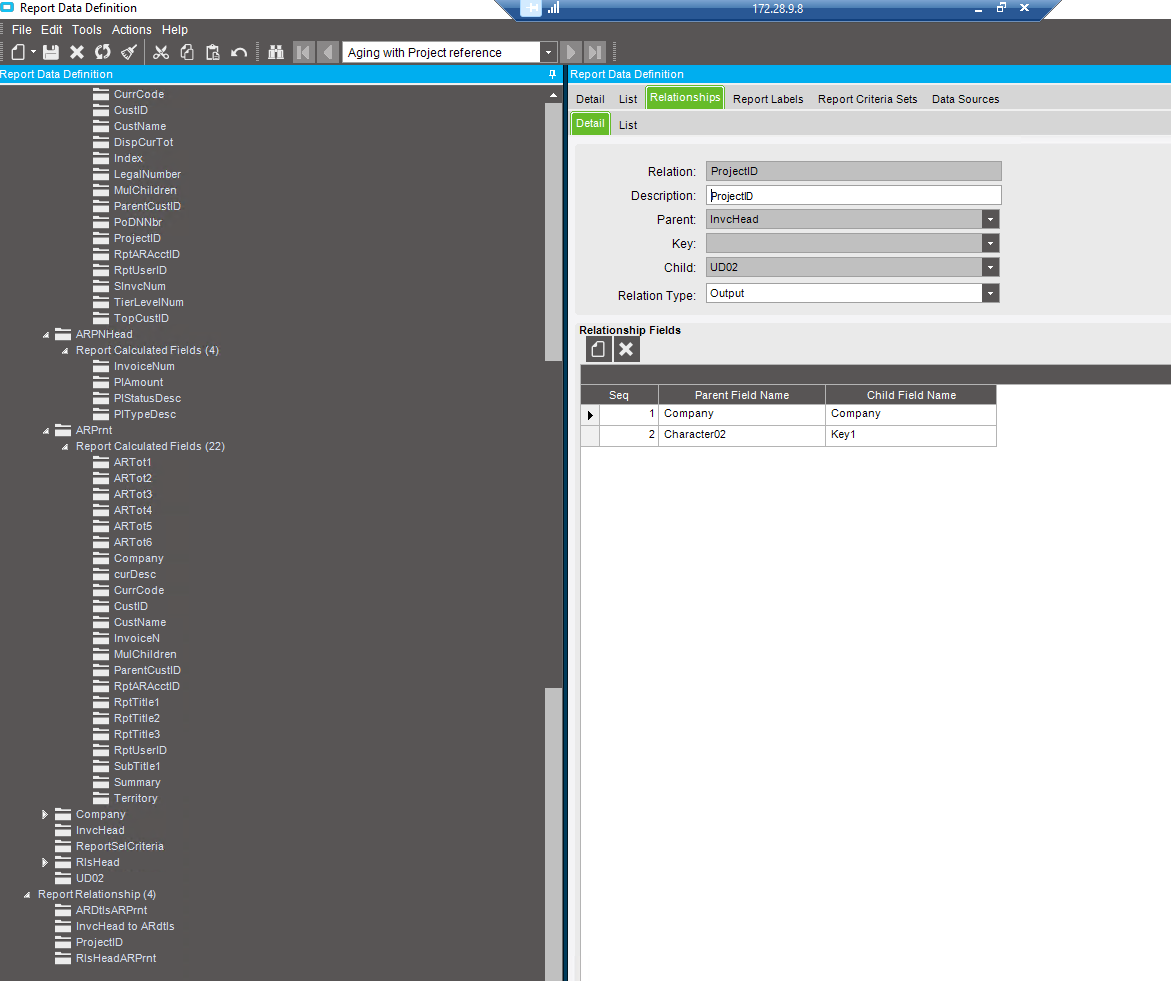Click the signal strength icon in remote bar
The image size is (1171, 981).
[553, 8]
